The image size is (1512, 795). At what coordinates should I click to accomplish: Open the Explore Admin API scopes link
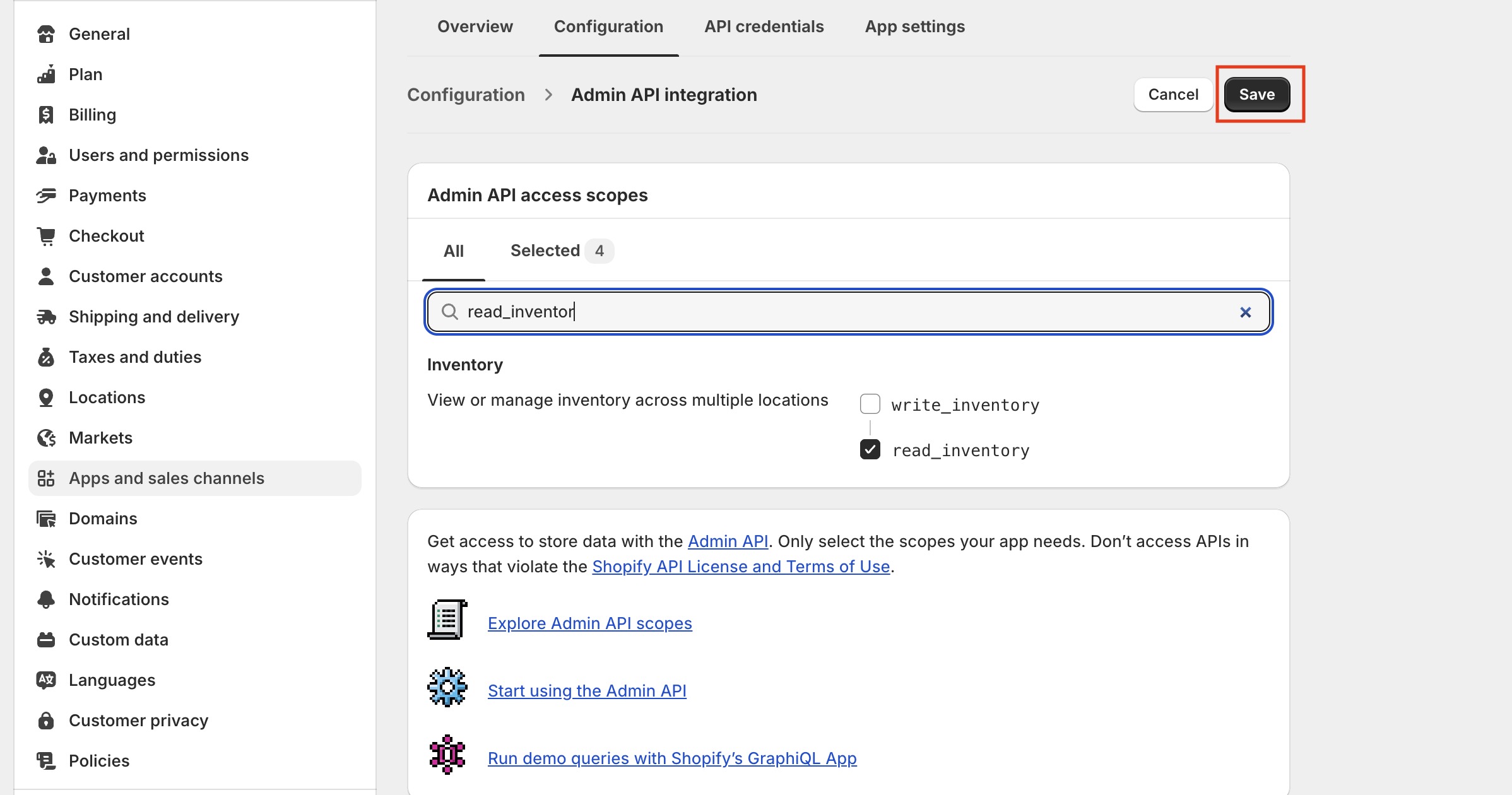(x=589, y=623)
